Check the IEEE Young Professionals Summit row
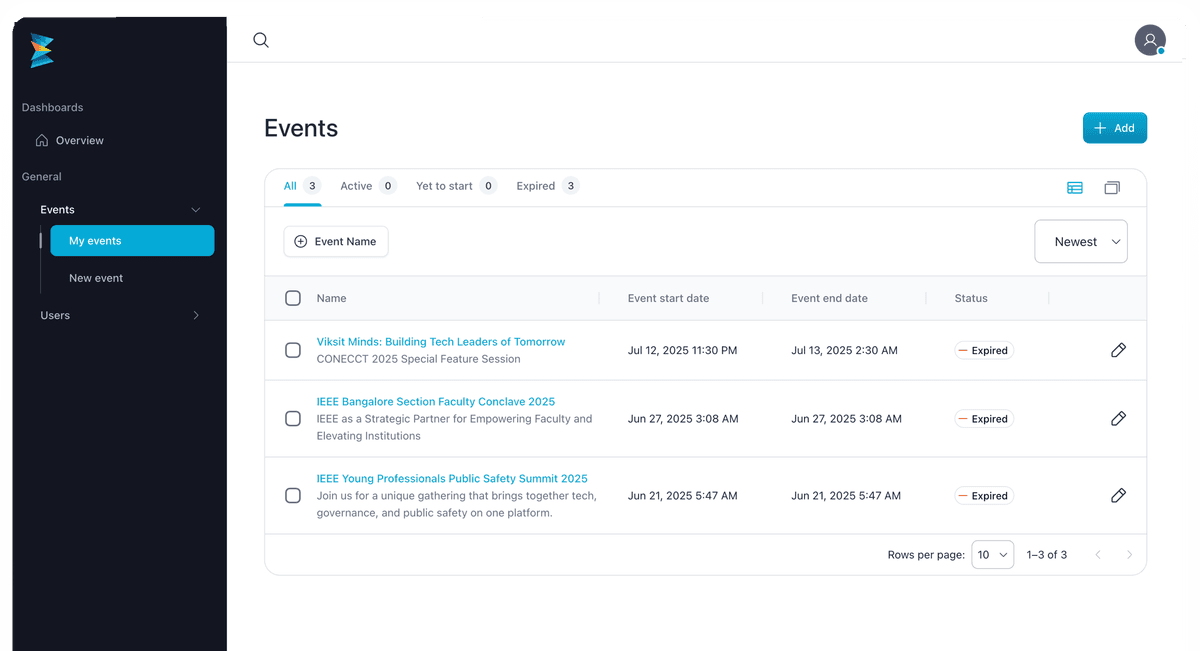The image size is (1200, 651). (293, 495)
